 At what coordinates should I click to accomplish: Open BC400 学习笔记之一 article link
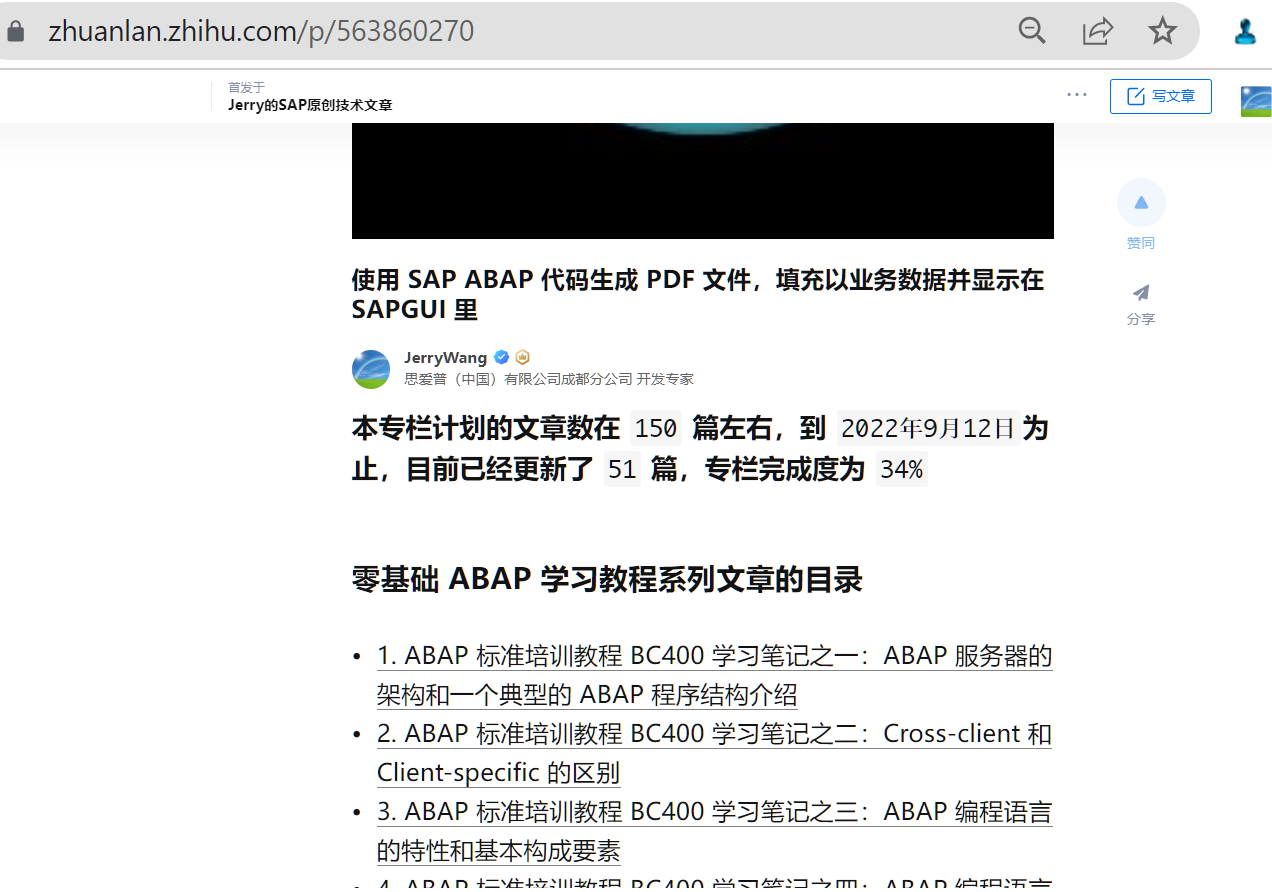[x=714, y=675]
